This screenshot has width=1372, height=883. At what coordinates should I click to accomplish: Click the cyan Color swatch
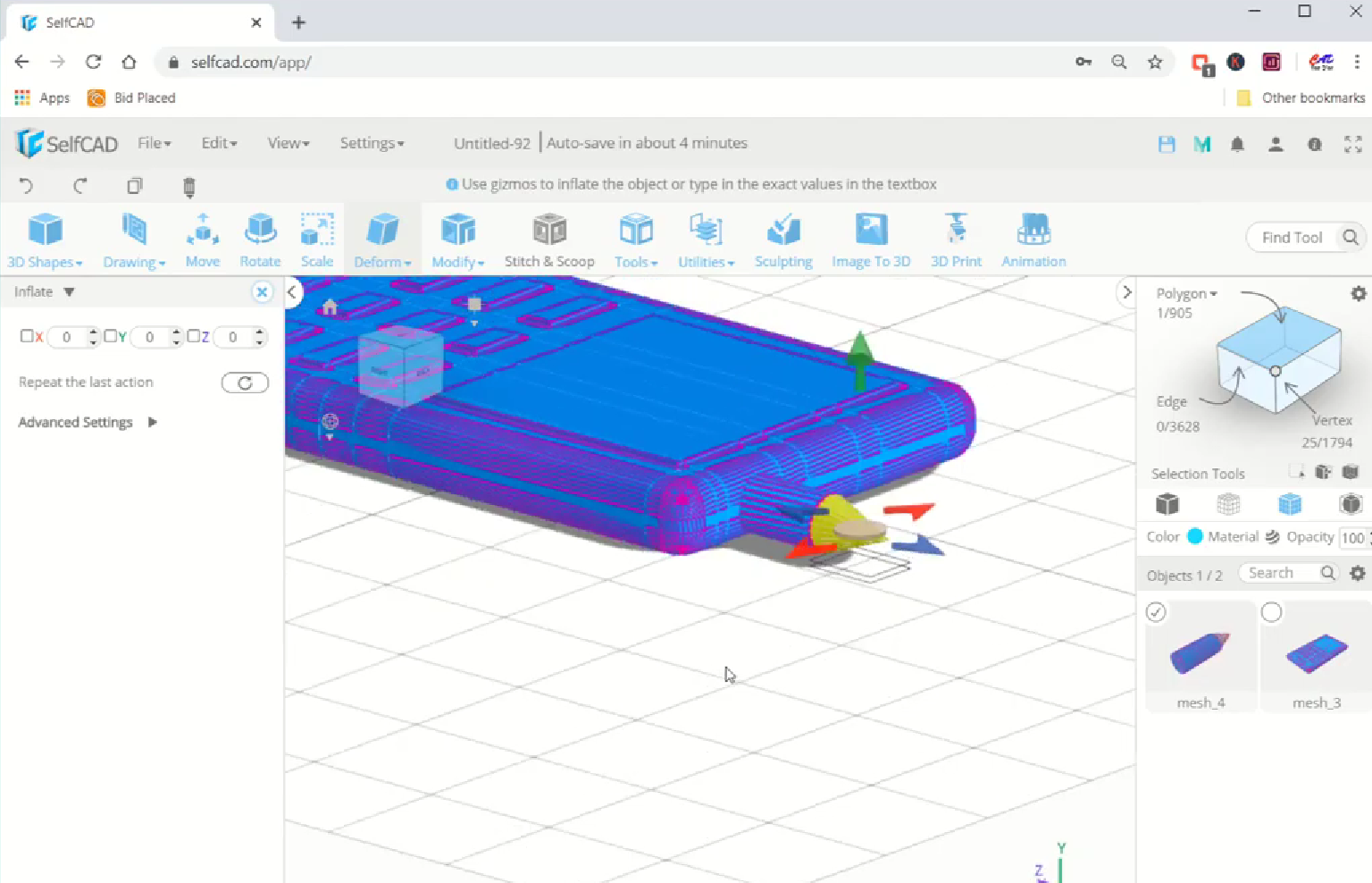point(1195,536)
